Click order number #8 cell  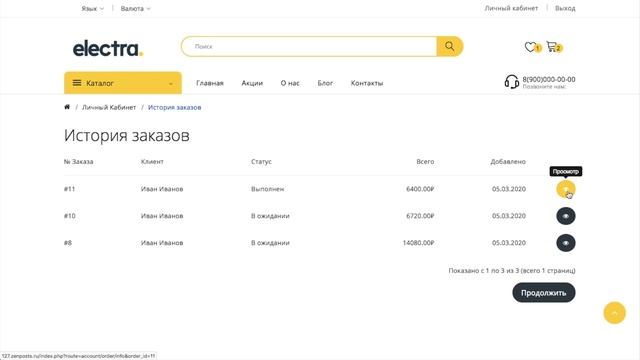tap(68, 243)
